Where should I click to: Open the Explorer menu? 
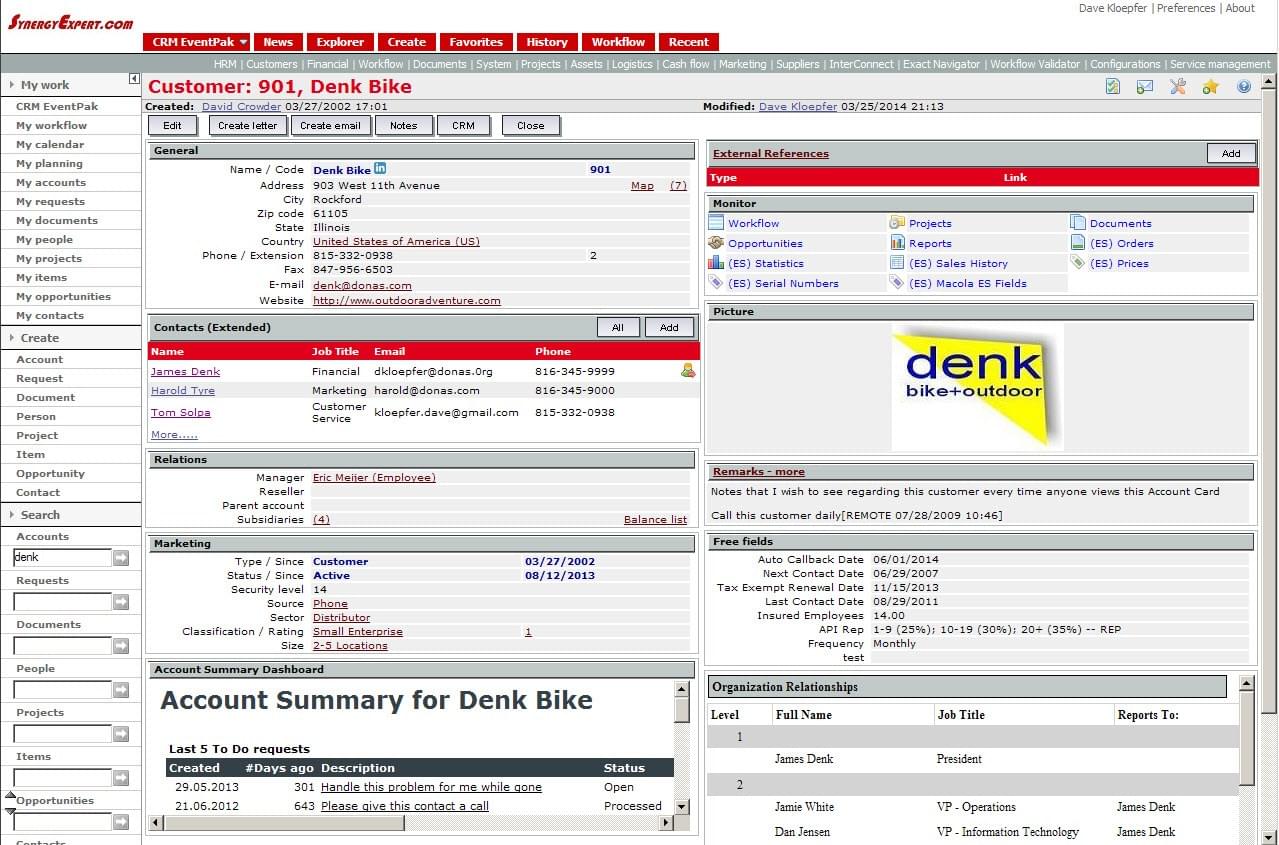tap(340, 42)
